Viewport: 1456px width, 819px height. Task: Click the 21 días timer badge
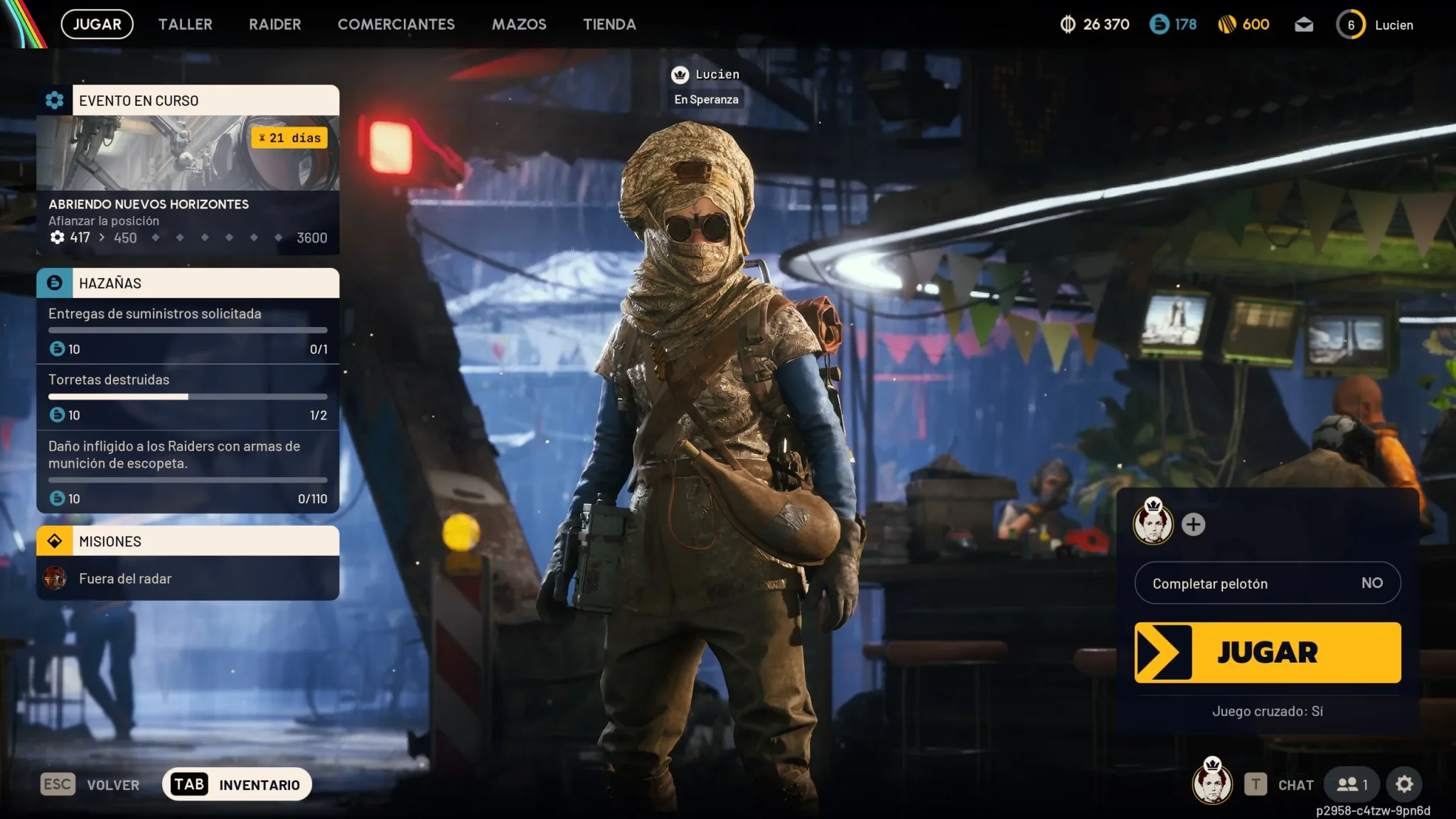pyautogui.click(x=289, y=138)
